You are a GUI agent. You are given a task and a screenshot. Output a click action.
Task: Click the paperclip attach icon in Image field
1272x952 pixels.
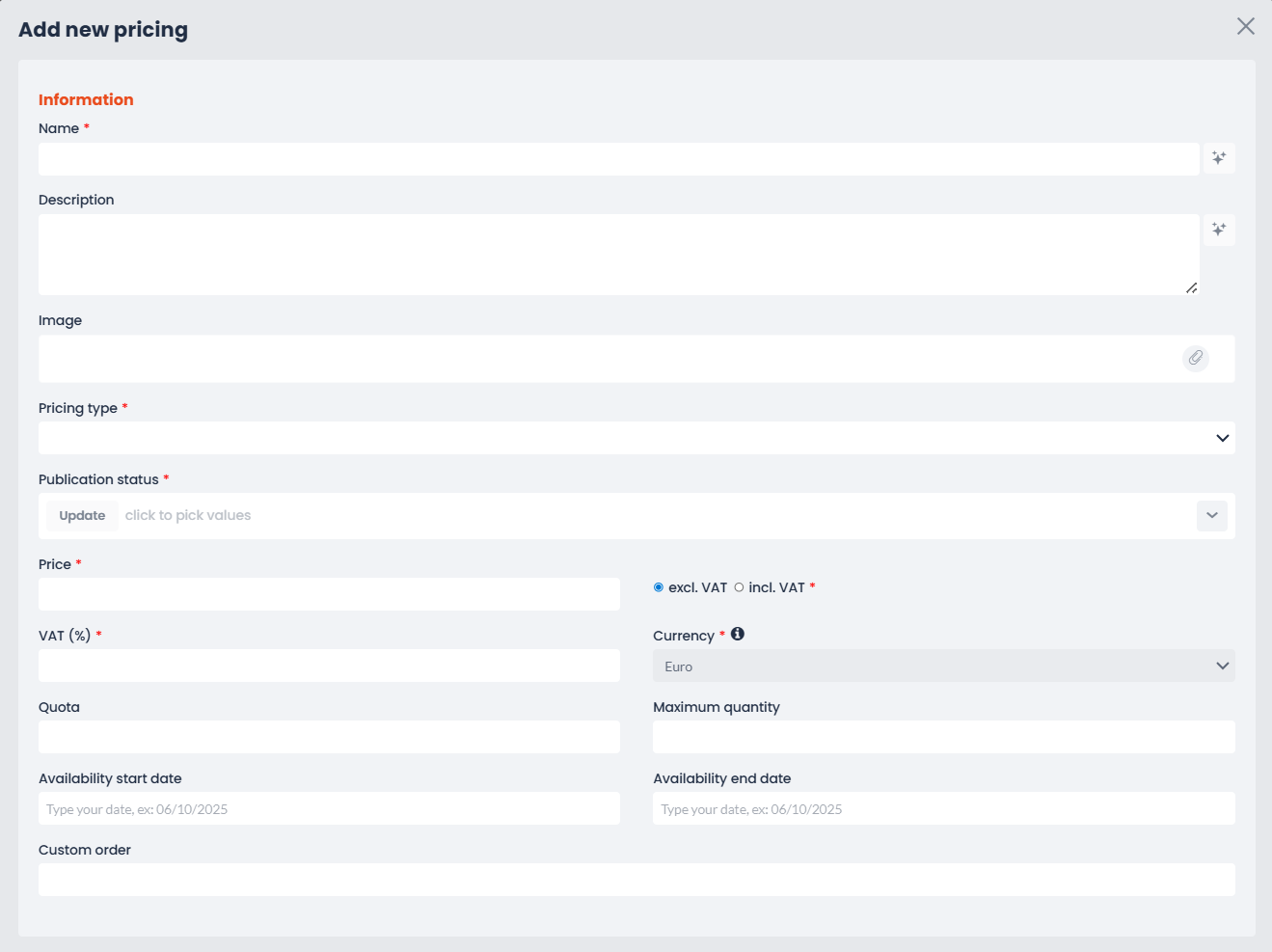coord(1195,358)
